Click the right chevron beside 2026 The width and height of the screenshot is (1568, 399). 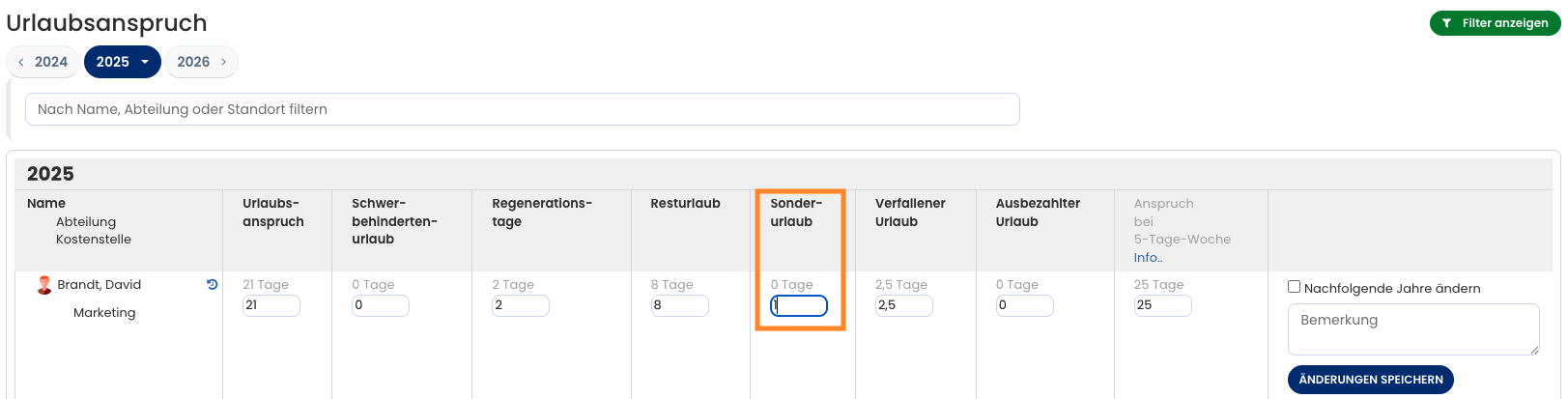click(x=224, y=62)
